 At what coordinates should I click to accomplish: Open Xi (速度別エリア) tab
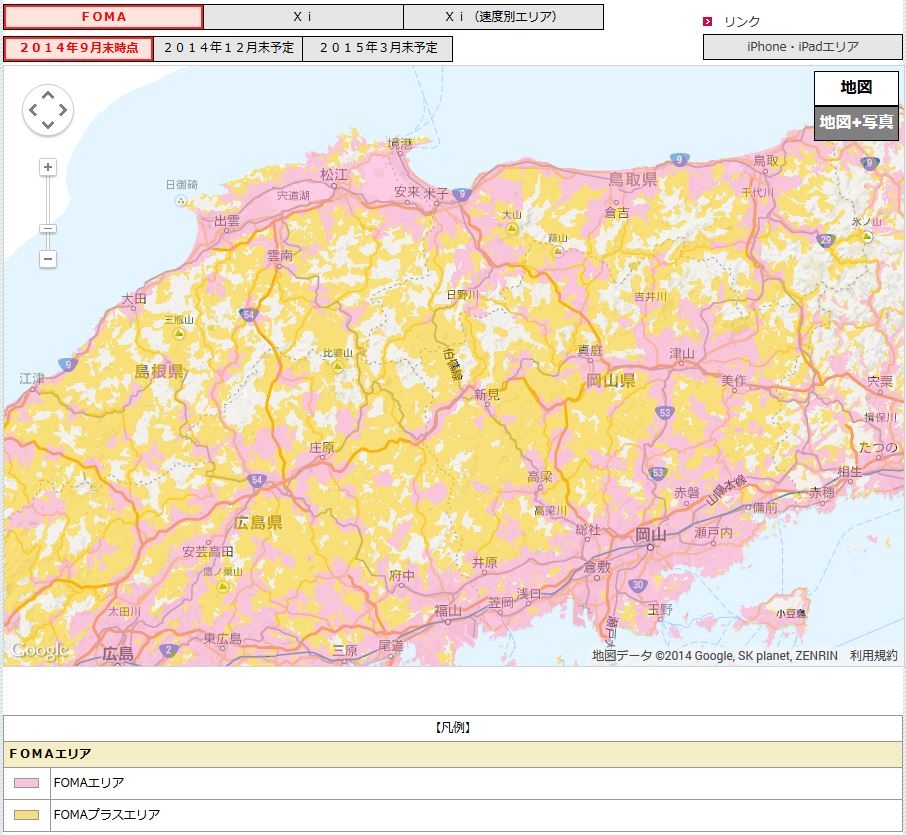[x=503, y=17]
